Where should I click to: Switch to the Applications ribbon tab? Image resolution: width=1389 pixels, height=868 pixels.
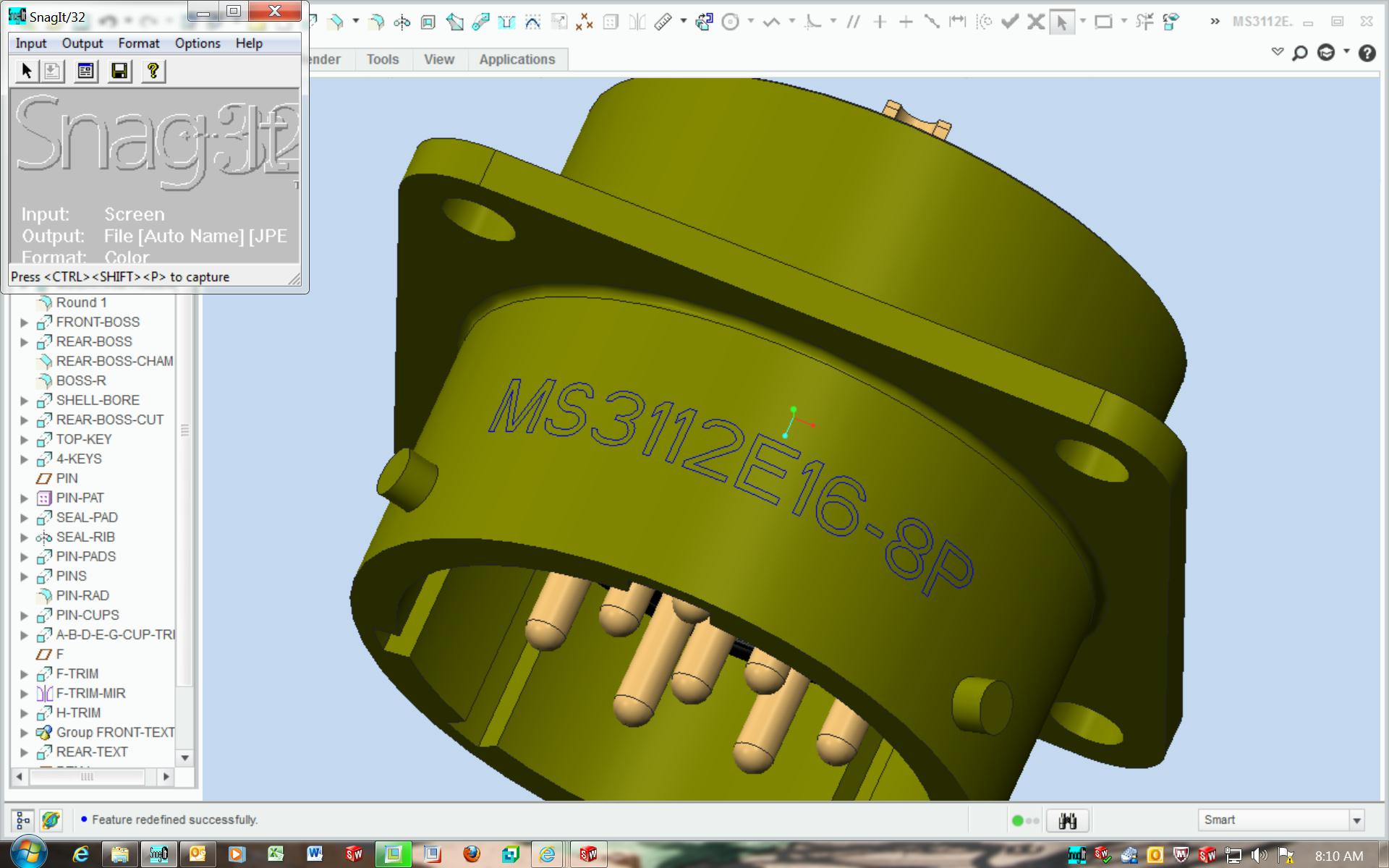[517, 59]
